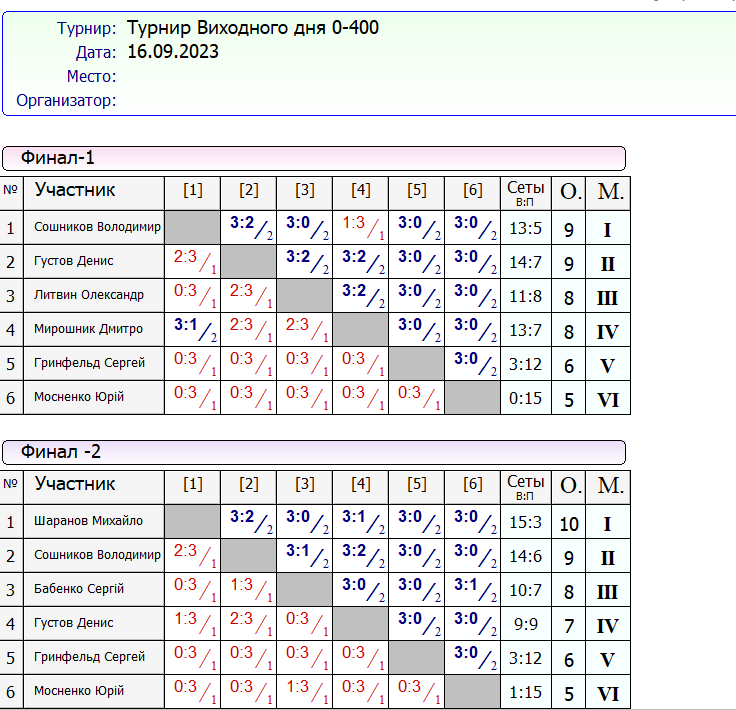Click points value 10 in Шаранов Михайло's row
Image resolution: width=736 pixels, height=710 pixels.
click(569, 523)
